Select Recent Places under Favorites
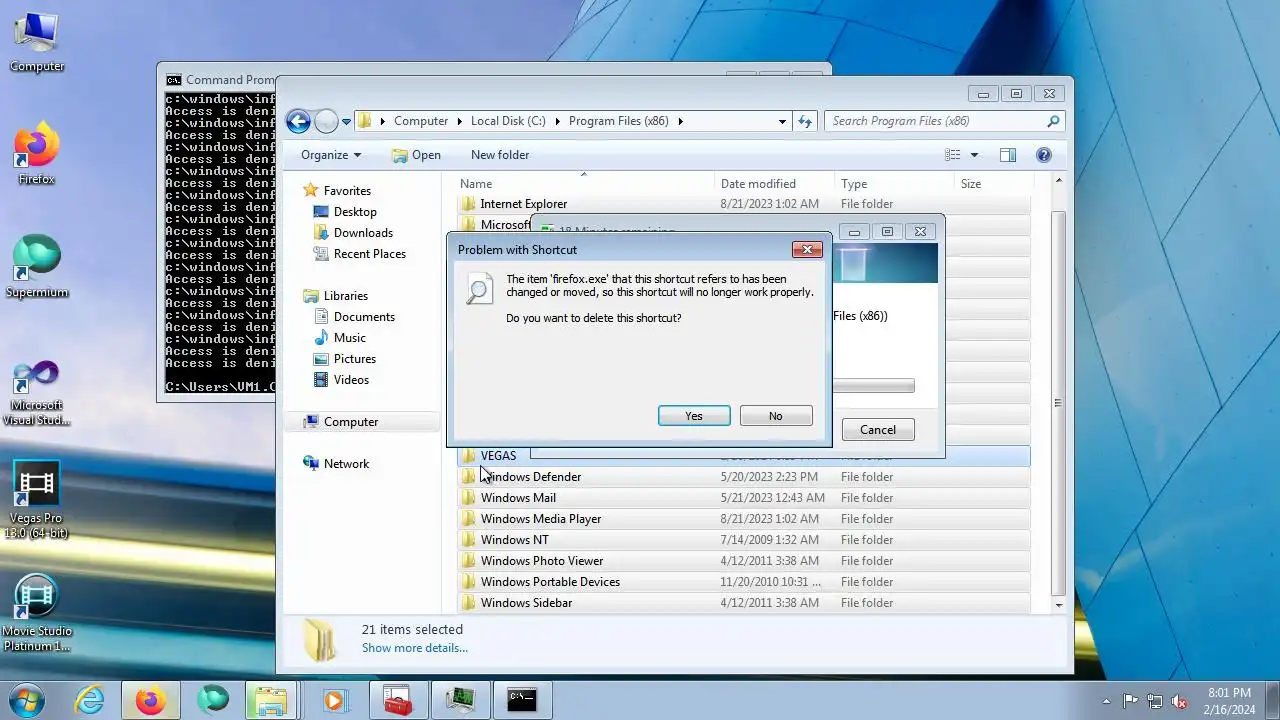 click(x=370, y=254)
